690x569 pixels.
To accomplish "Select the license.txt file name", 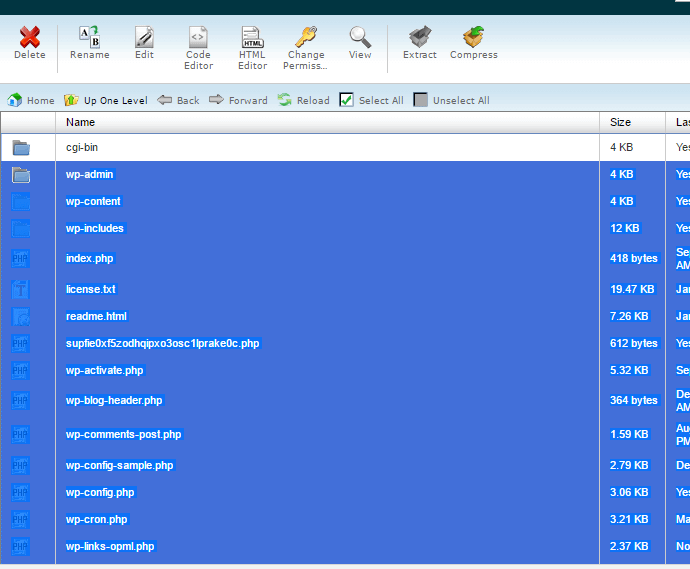I will pos(91,289).
